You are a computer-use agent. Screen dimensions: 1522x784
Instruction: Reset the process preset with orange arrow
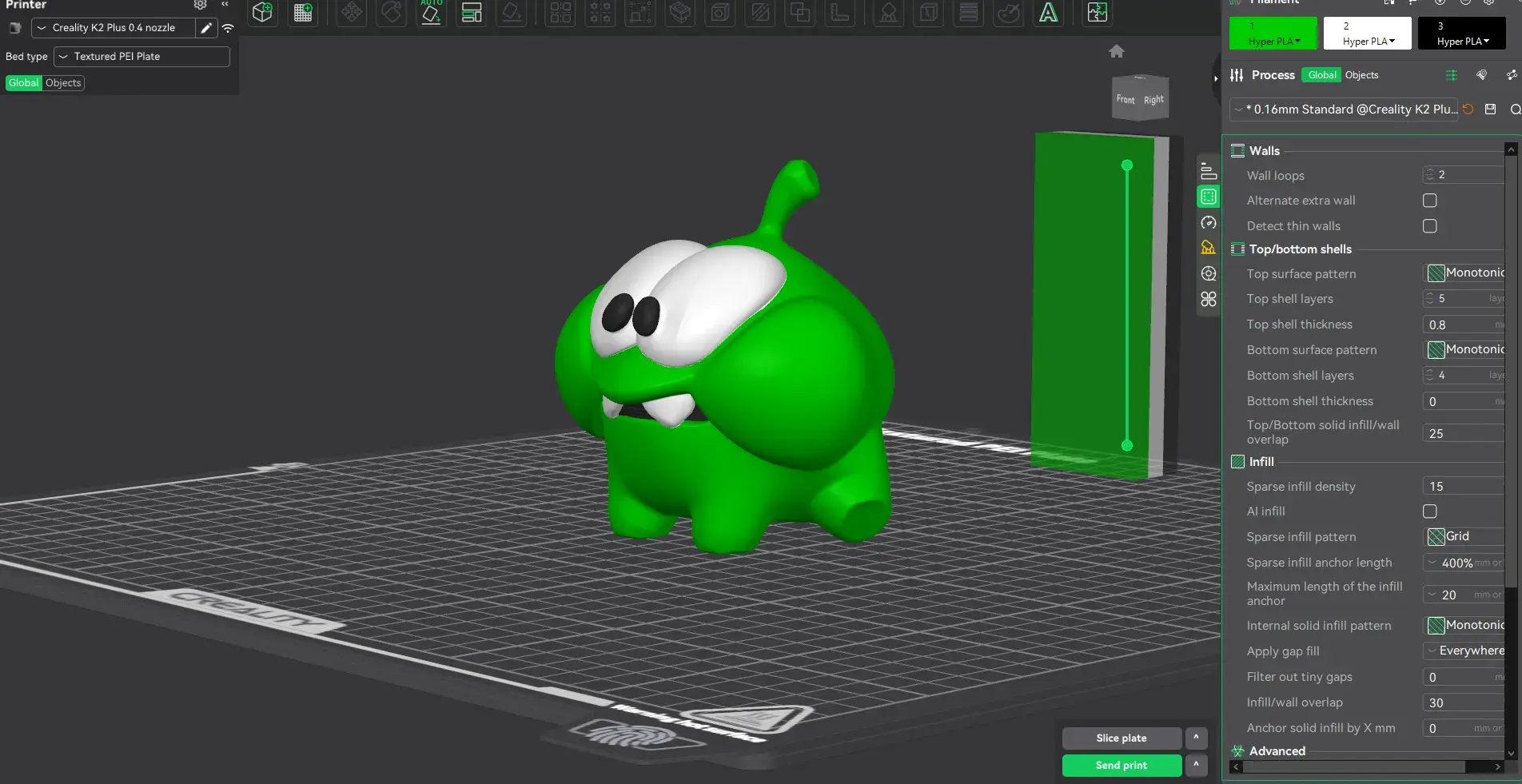(x=1468, y=109)
